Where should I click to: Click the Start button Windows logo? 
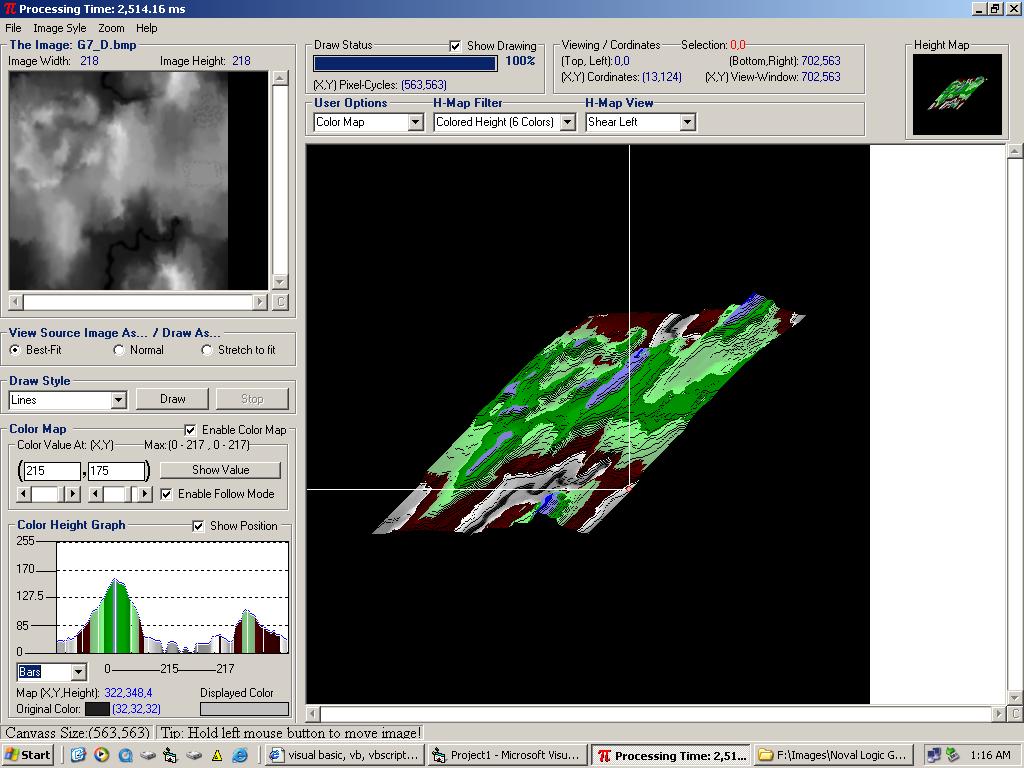(13, 756)
